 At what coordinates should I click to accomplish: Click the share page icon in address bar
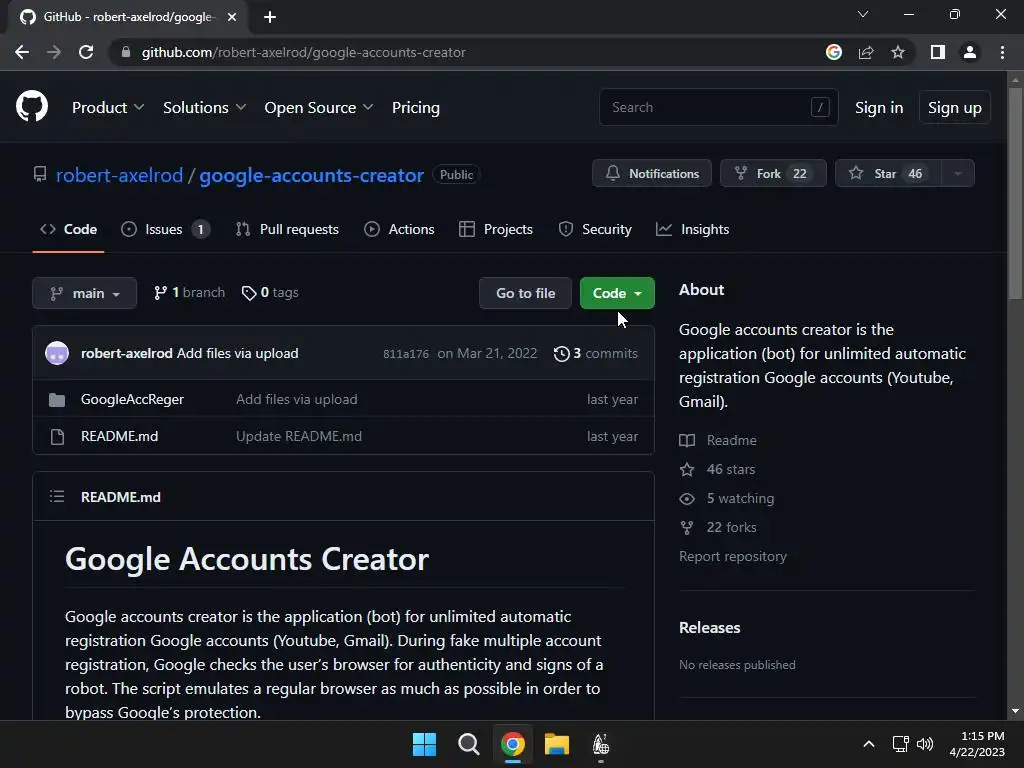pos(866,52)
